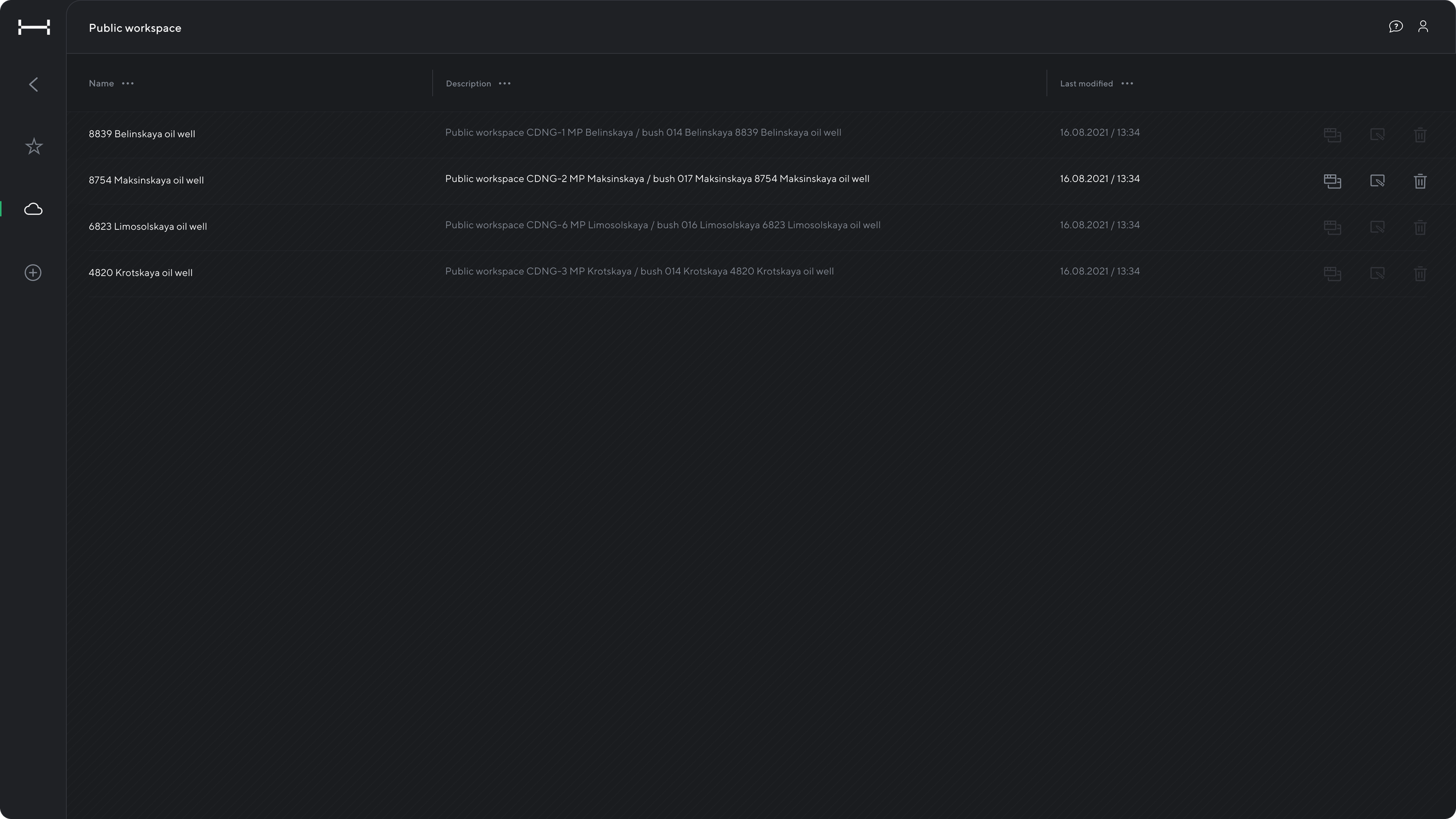Click windows layout icon for Limosolskaya row
The width and height of the screenshot is (1456, 819).
pyautogui.click(x=1332, y=227)
